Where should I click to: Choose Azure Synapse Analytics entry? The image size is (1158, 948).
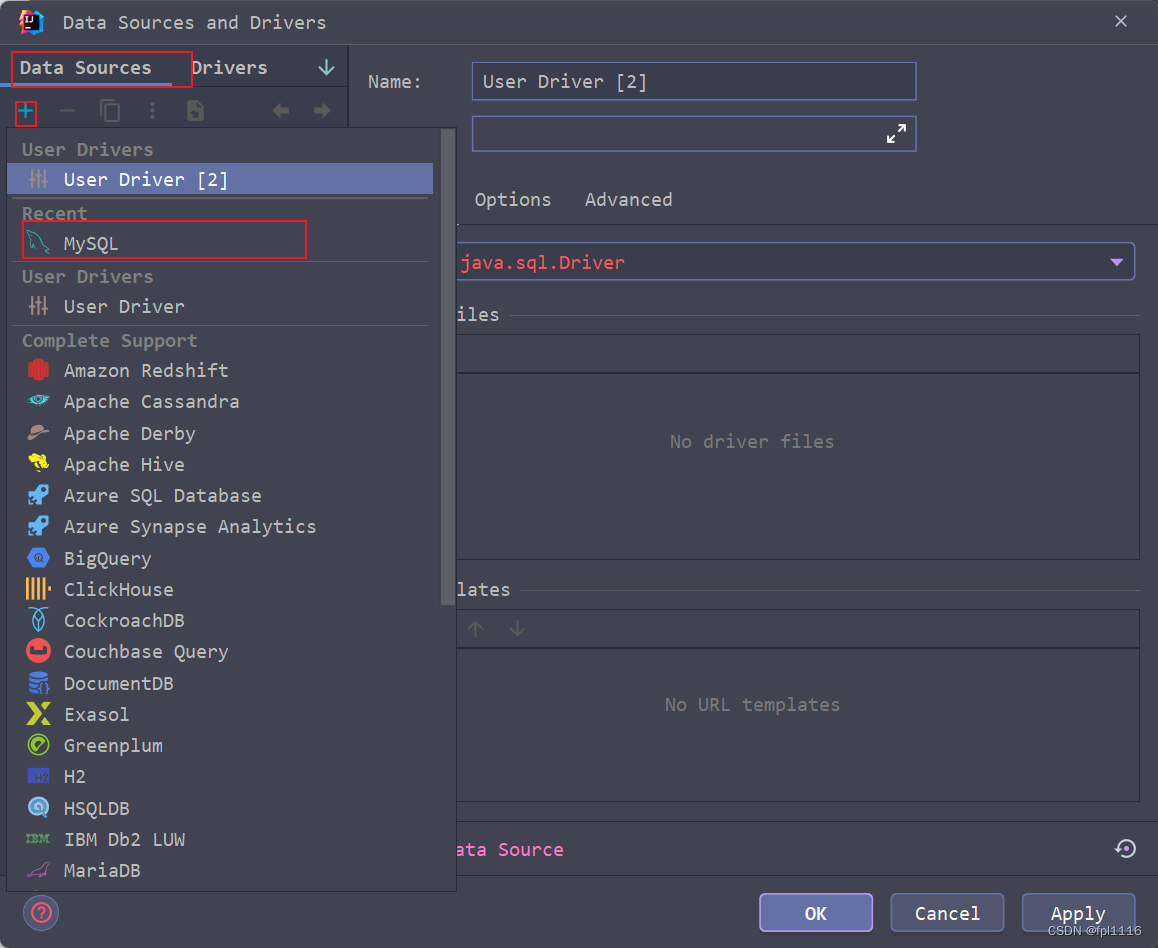(x=220, y=526)
